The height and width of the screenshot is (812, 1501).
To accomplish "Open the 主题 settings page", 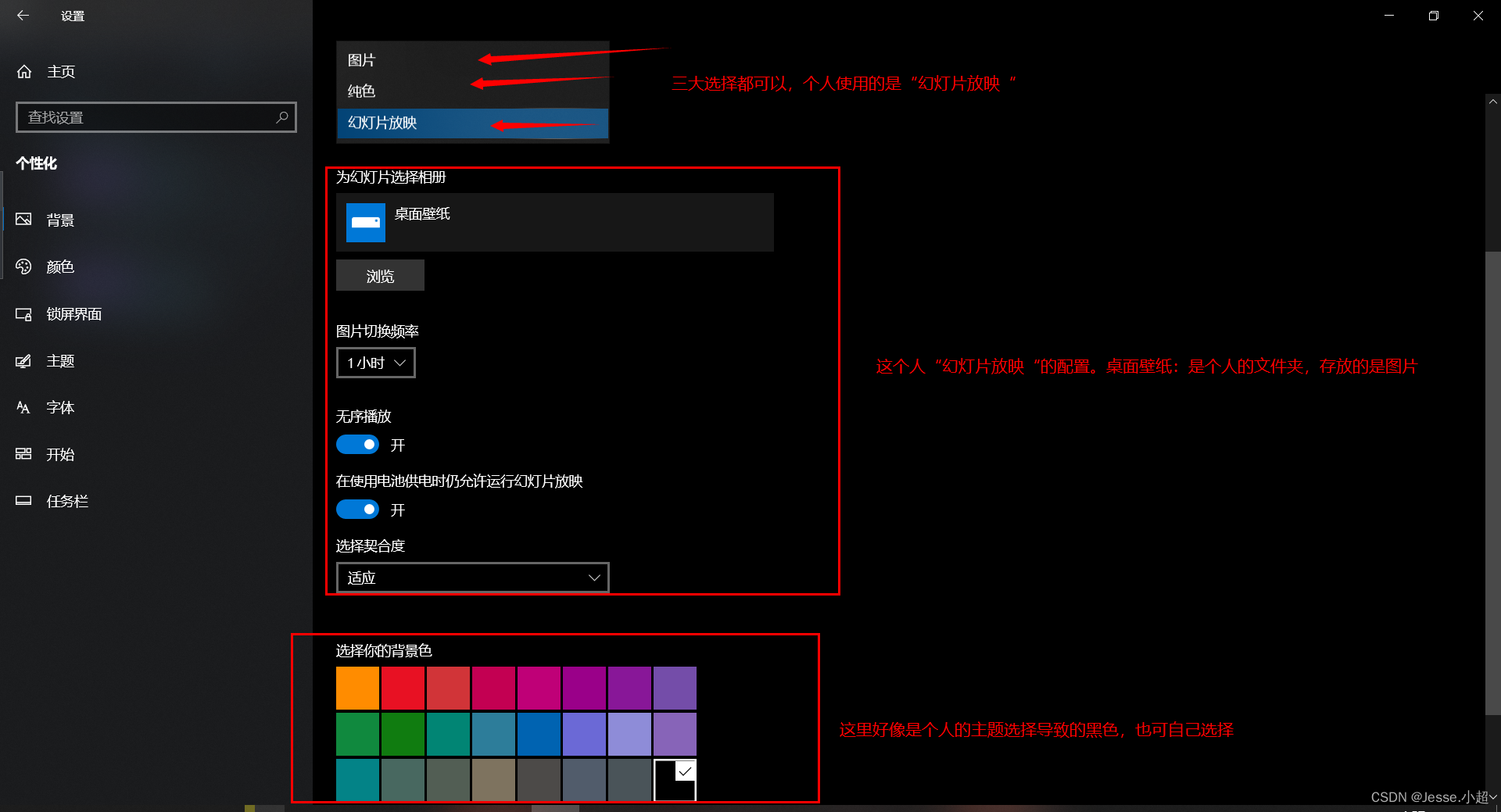I will coord(156,361).
